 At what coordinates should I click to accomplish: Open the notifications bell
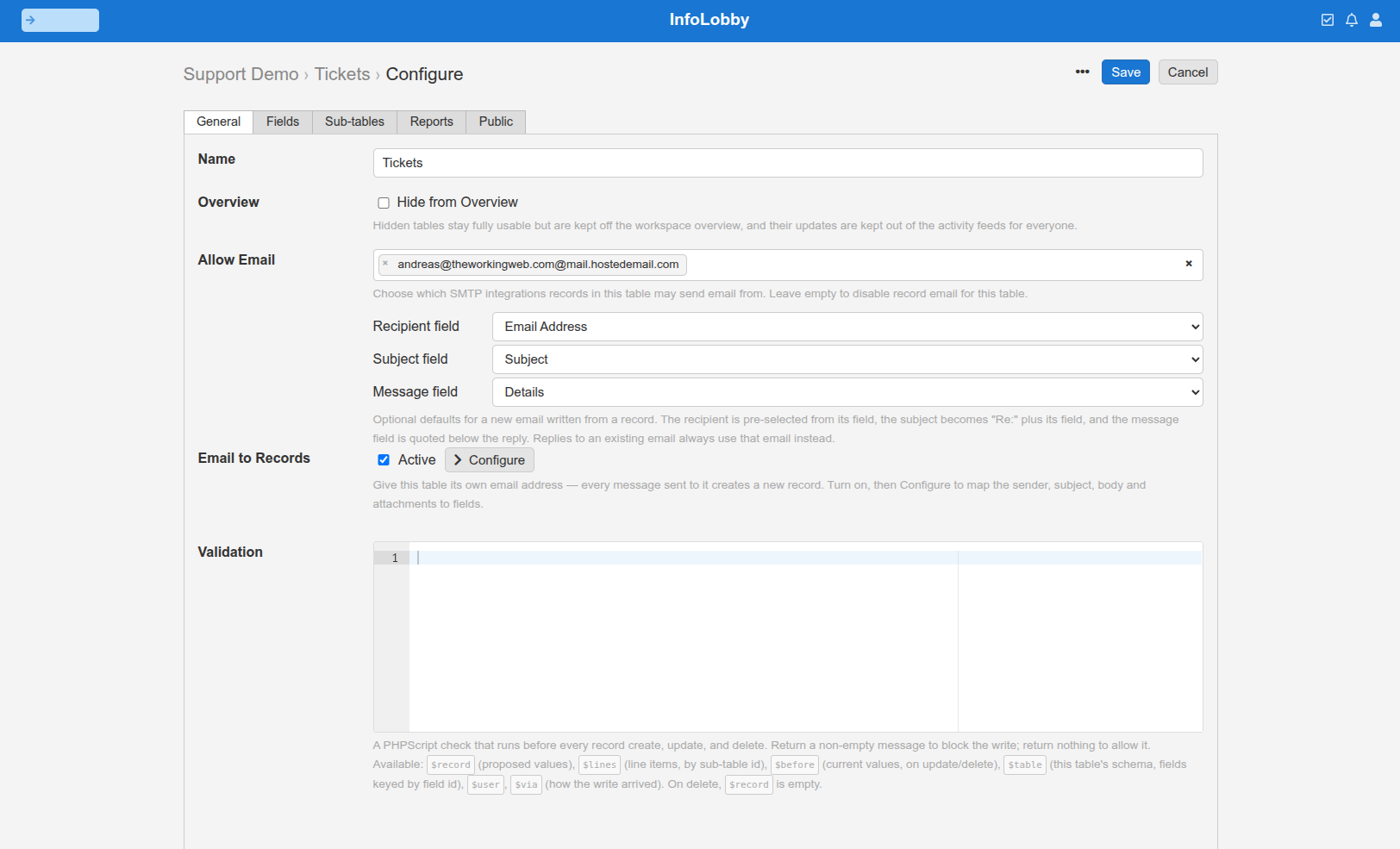click(1352, 20)
